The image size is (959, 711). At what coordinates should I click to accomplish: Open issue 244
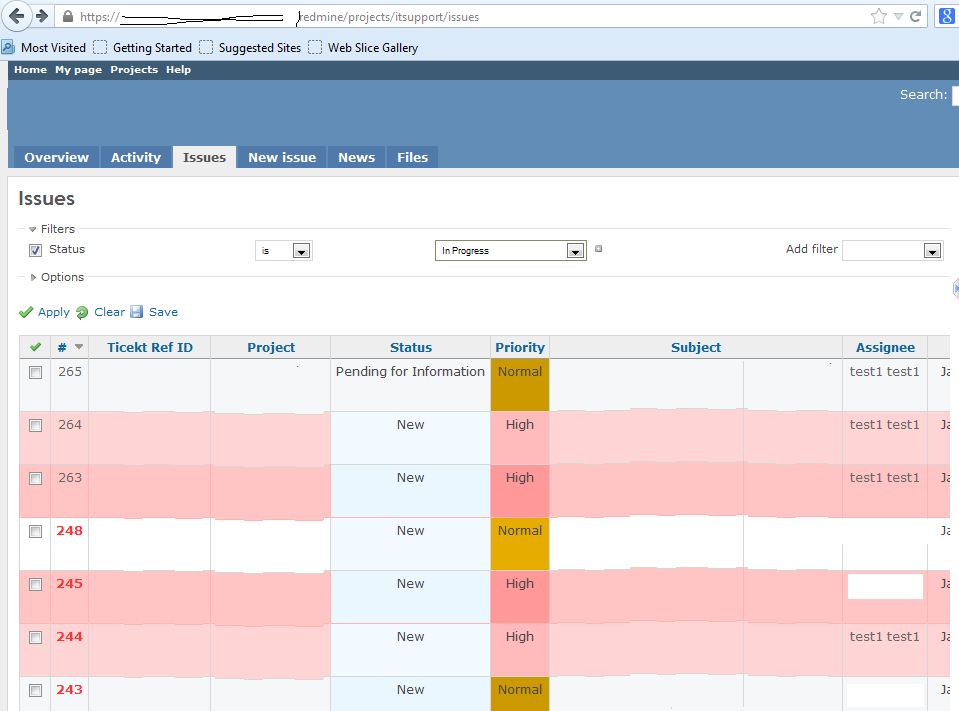(x=70, y=637)
